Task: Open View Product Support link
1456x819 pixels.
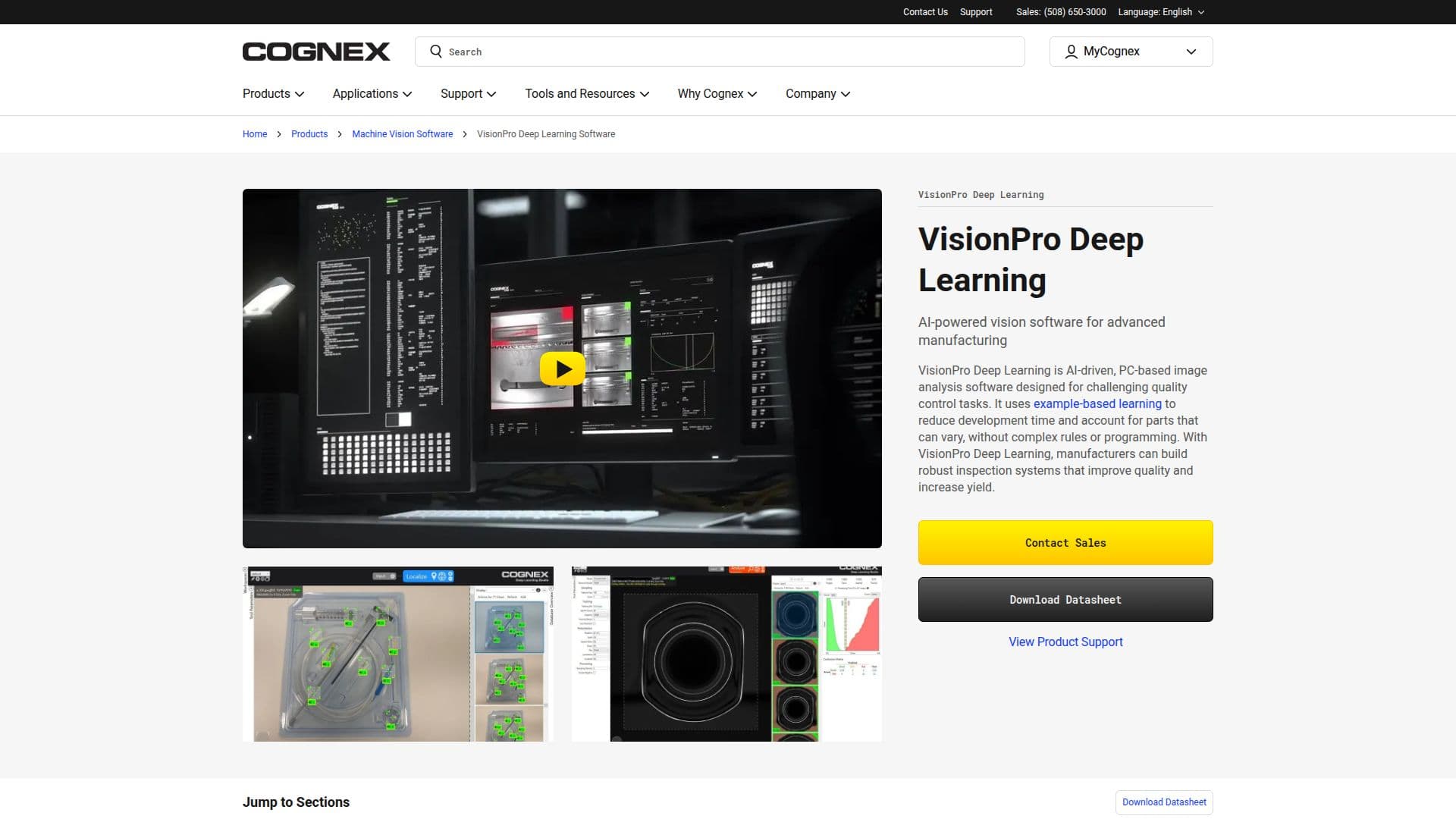Action: point(1065,642)
